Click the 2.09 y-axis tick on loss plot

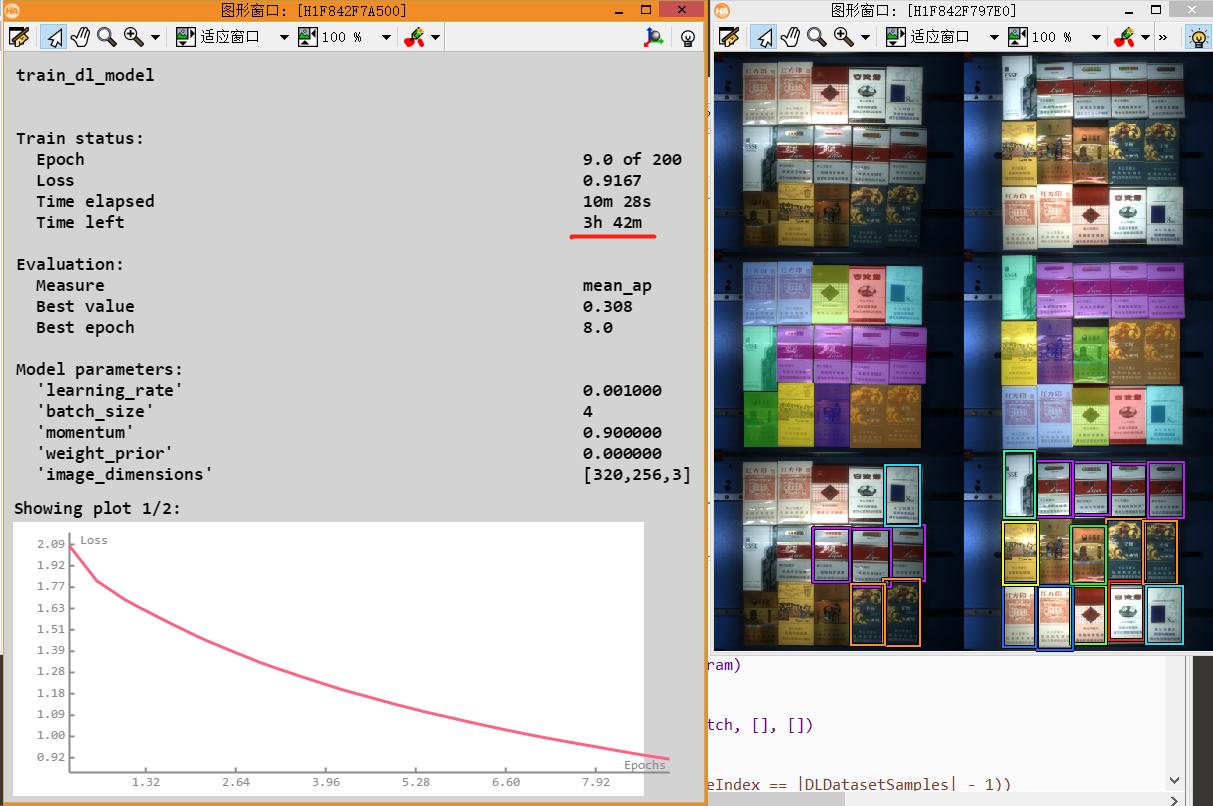pyautogui.click(x=50, y=543)
